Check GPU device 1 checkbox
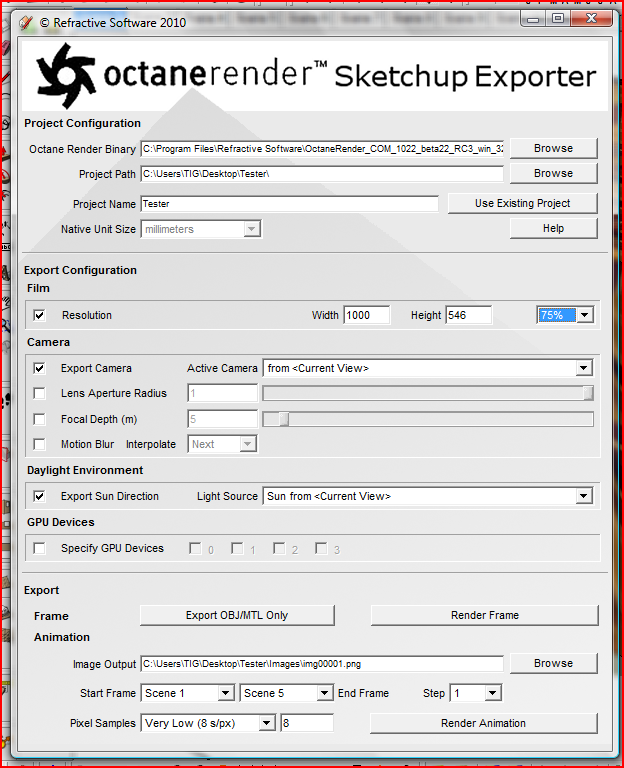The width and height of the screenshot is (624, 768). point(237,549)
